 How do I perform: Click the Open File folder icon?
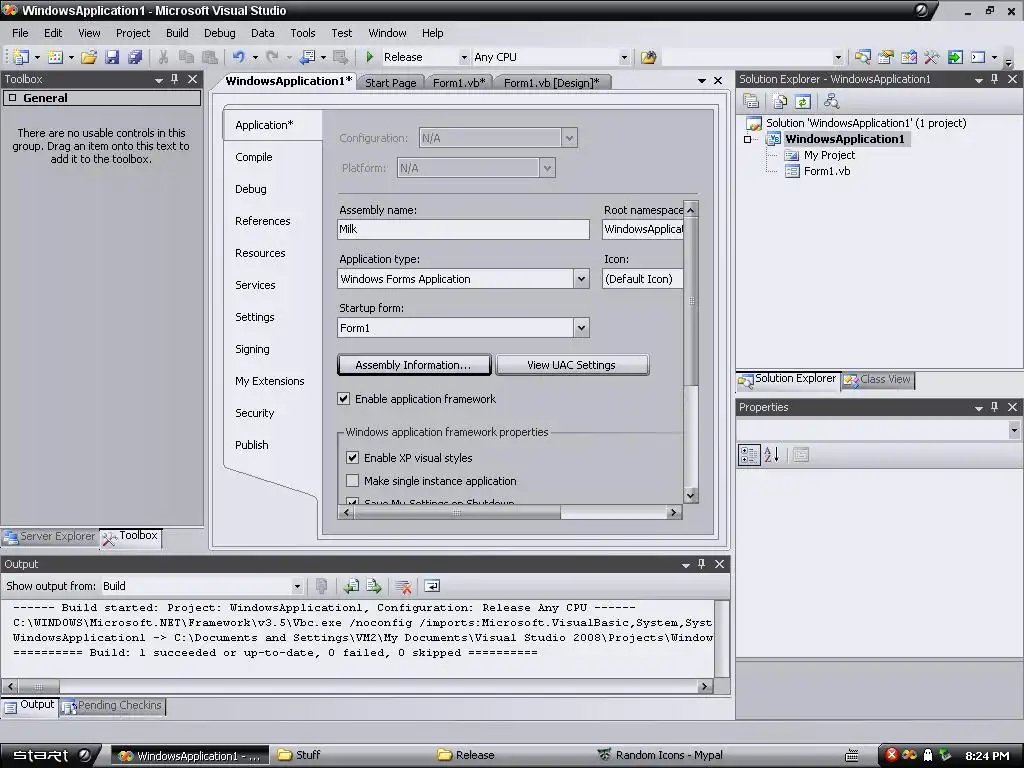coord(89,57)
